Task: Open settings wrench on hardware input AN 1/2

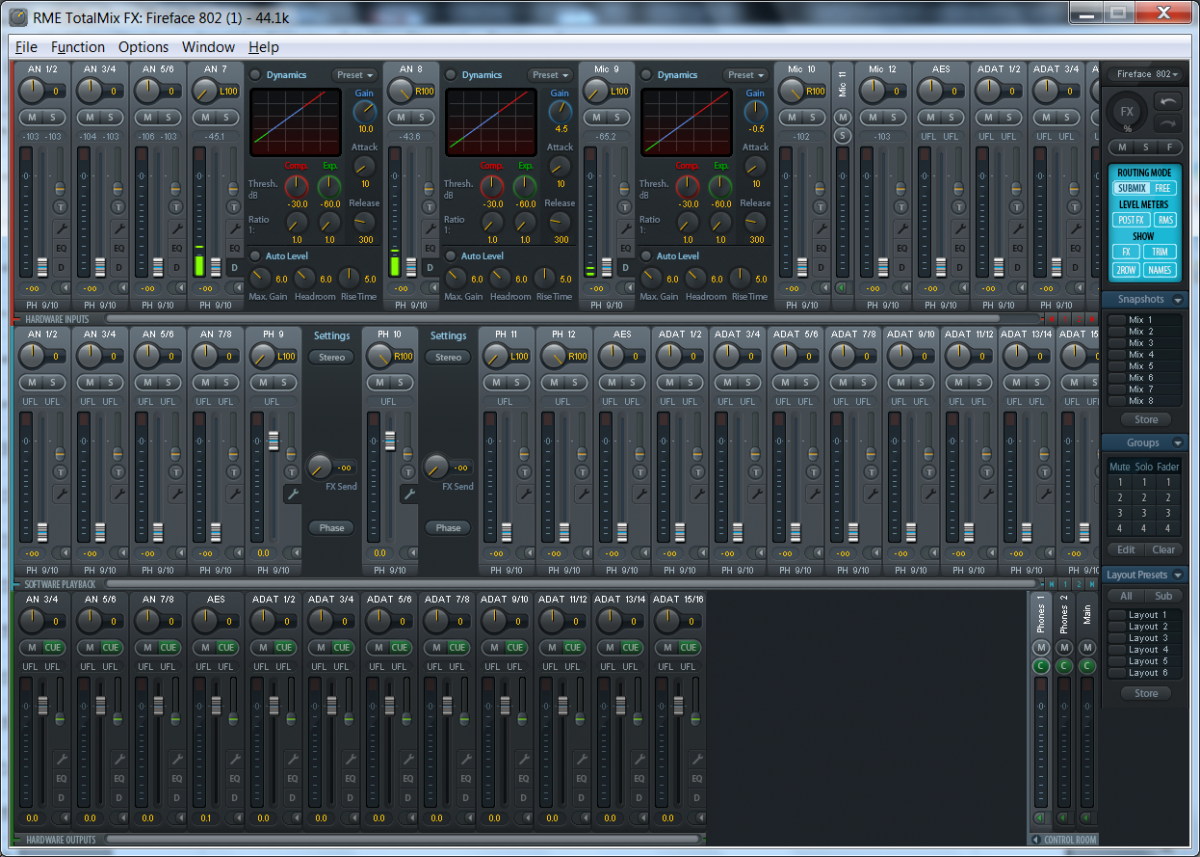Action: (61, 229)
